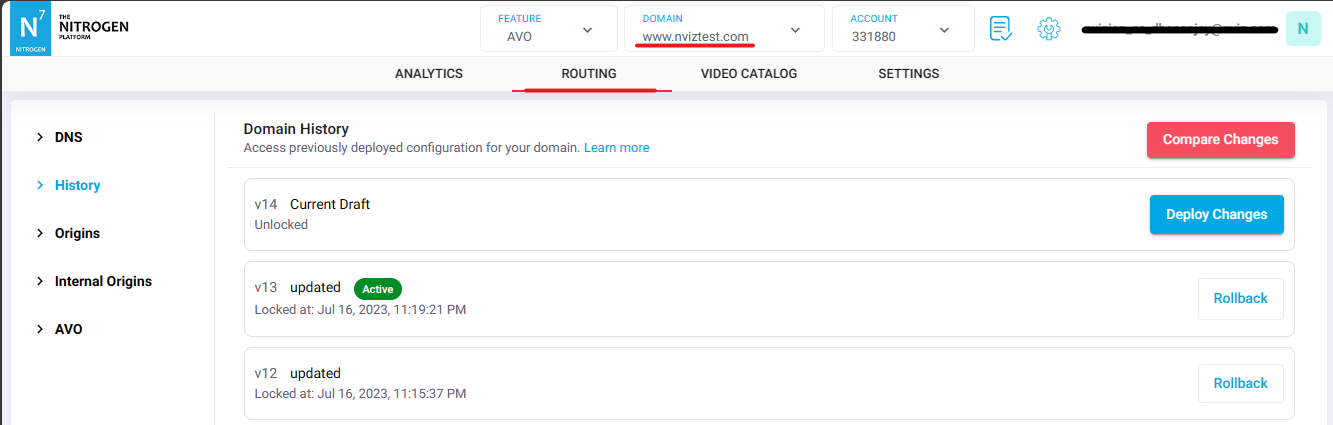
Task: Expand the DNS sidebar section
Action: click(x=68, y=137)
